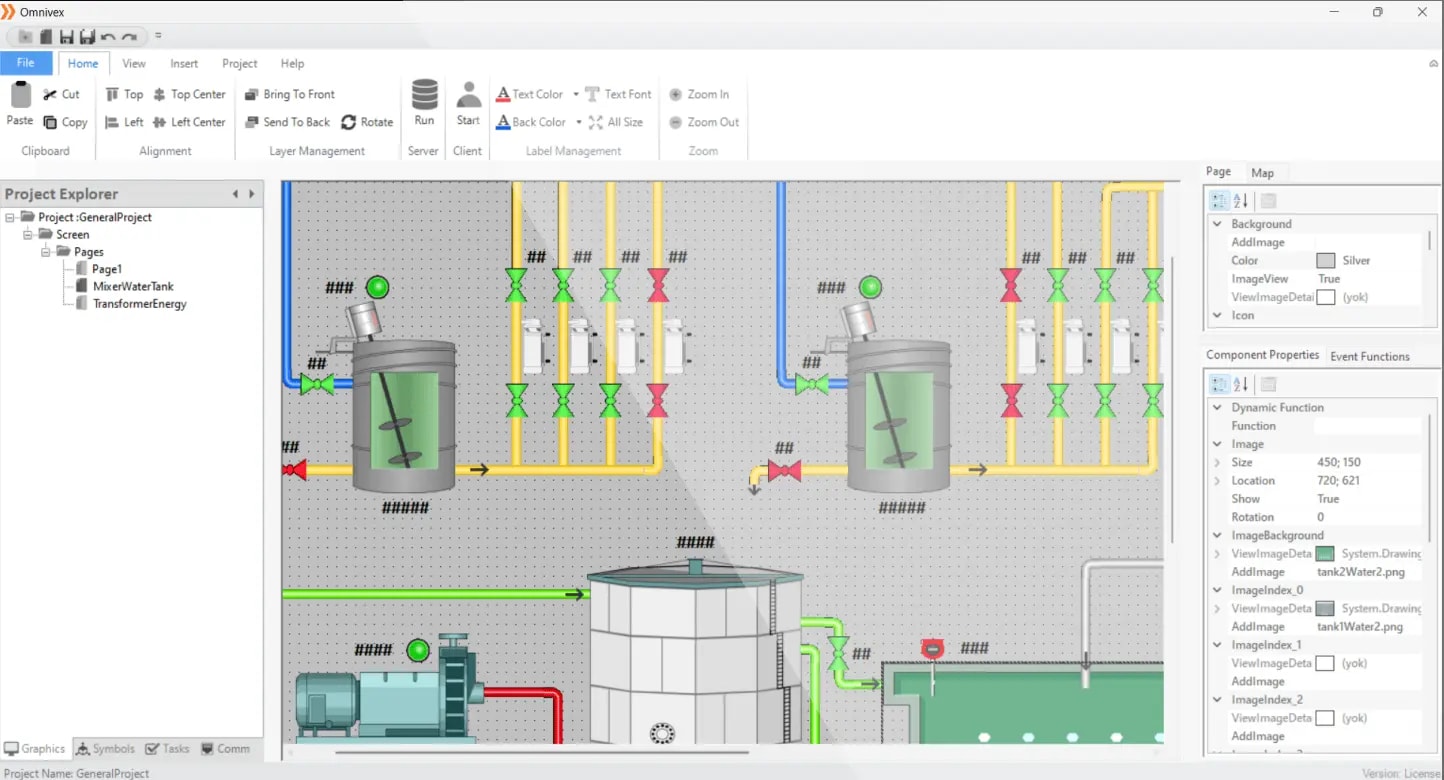Viewport: 1444px width, 780px height.
Task: Open the Text Color dropdown arrow
Action: (576, 94)
